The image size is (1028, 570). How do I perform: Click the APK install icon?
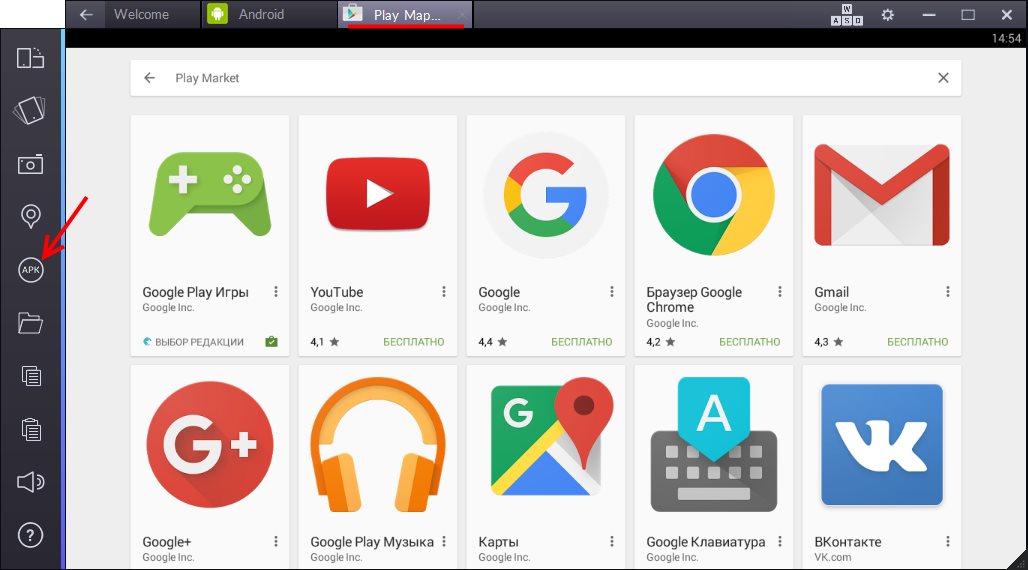coord(30,270)
